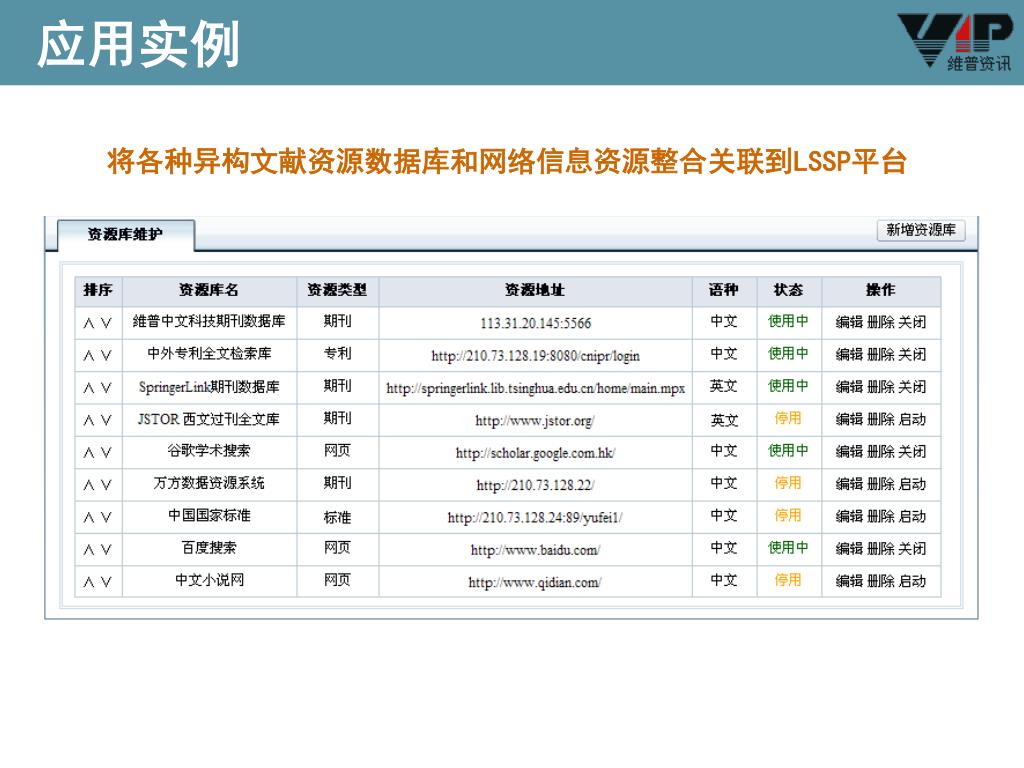
Task: Click address http://210.73.128.19:8080/cnipr/login
Action: point(536,356)
